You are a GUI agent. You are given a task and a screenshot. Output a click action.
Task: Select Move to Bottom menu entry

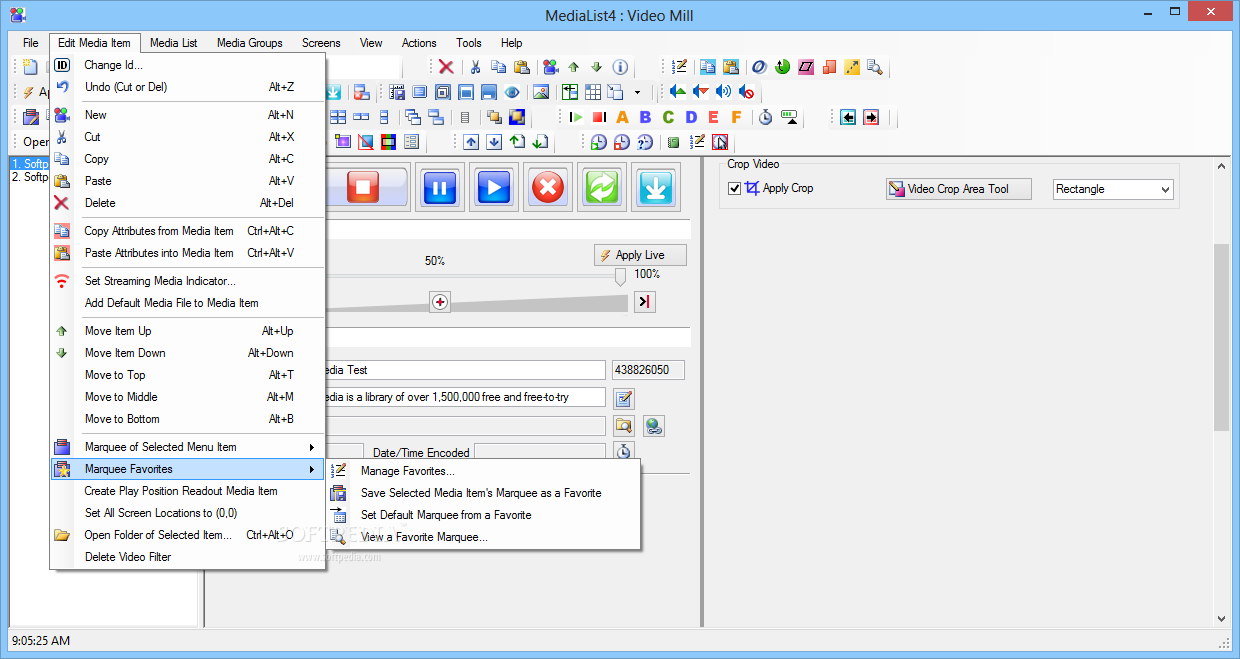point(187,419)
